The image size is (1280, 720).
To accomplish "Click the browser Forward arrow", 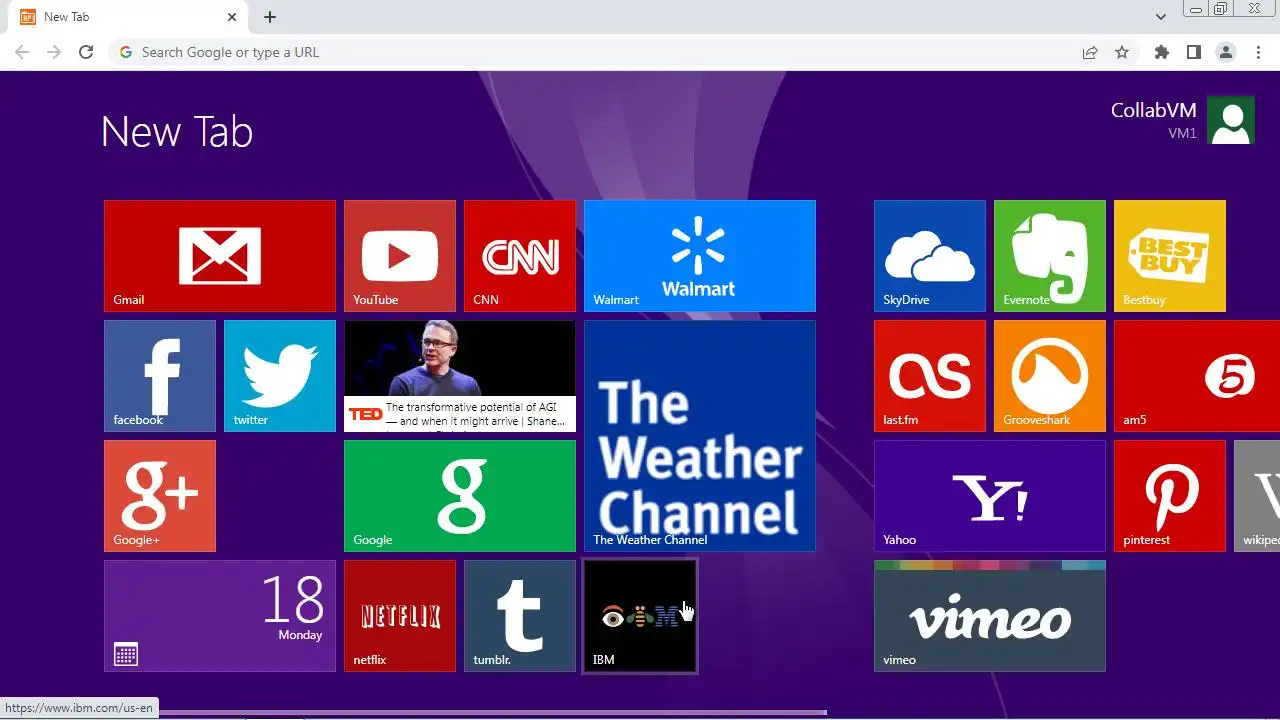I will tap(54, 52).
